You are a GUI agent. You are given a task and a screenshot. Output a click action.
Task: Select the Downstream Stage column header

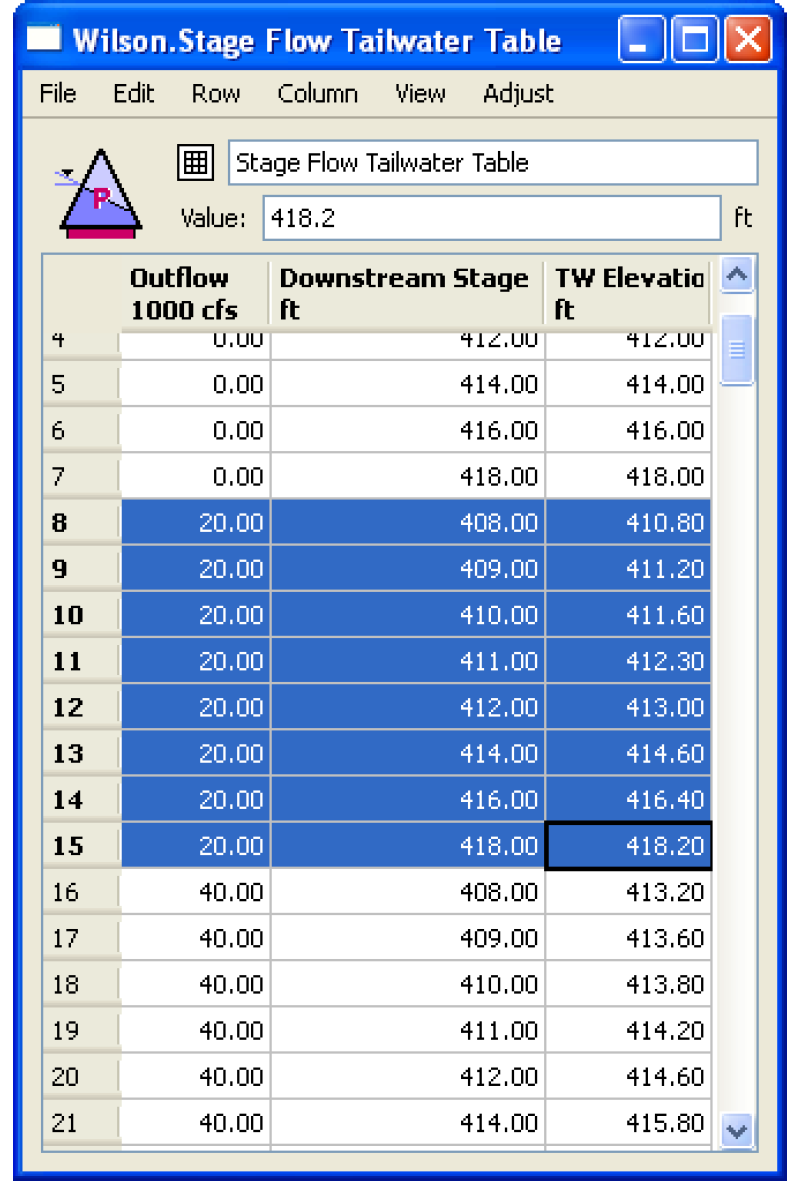[407, 293]
